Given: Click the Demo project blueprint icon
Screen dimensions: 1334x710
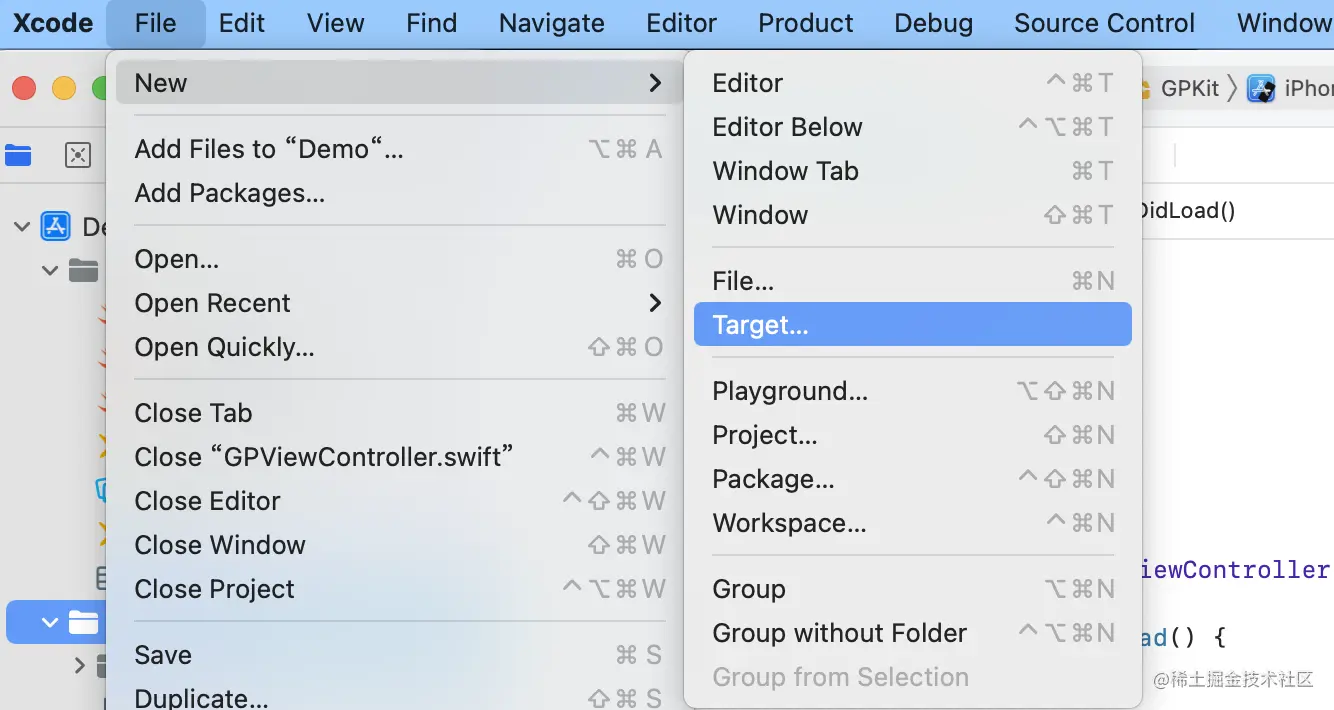Looking at the screenshot, I should coord(55,227).
